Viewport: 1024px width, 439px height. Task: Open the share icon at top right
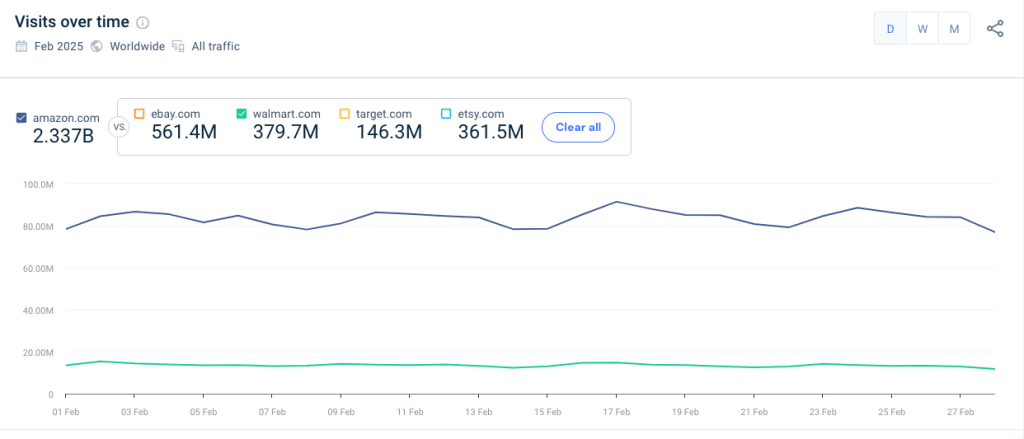[x=995, y=29]
